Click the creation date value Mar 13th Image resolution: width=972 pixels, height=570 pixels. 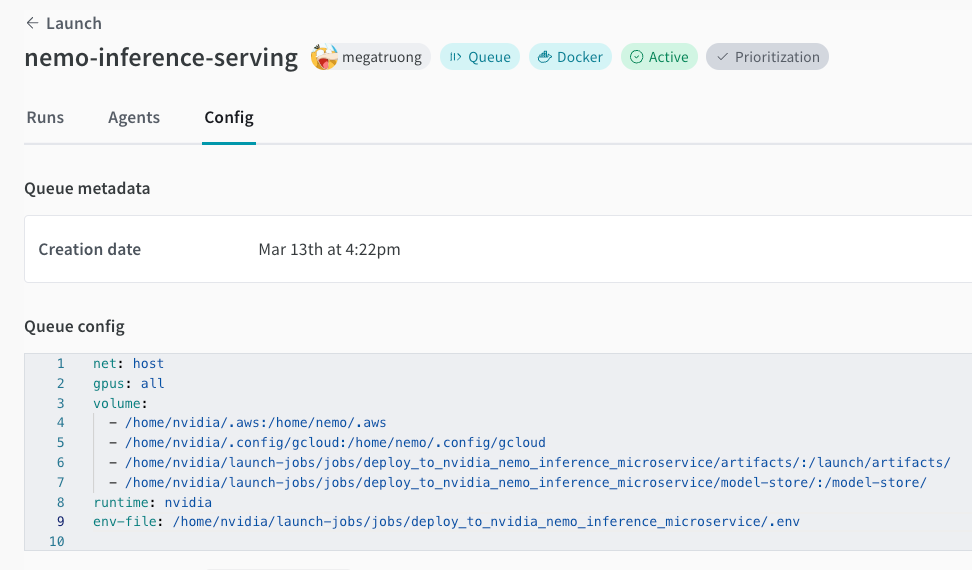tap(329, 249)
